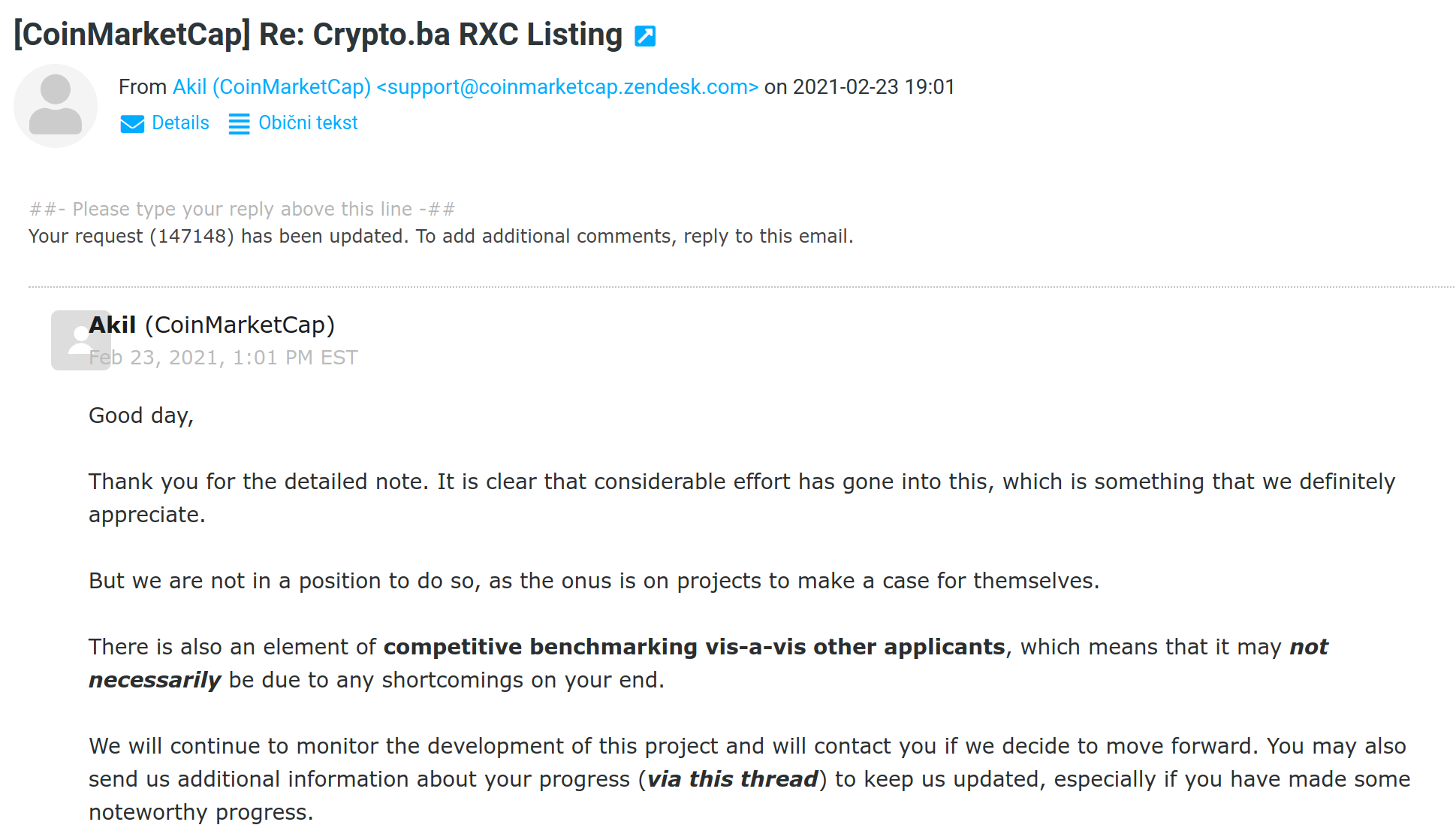Switch to Obični tekst plain view
The width and height of the screenshot is (1456, 837).
pos(308,123)
